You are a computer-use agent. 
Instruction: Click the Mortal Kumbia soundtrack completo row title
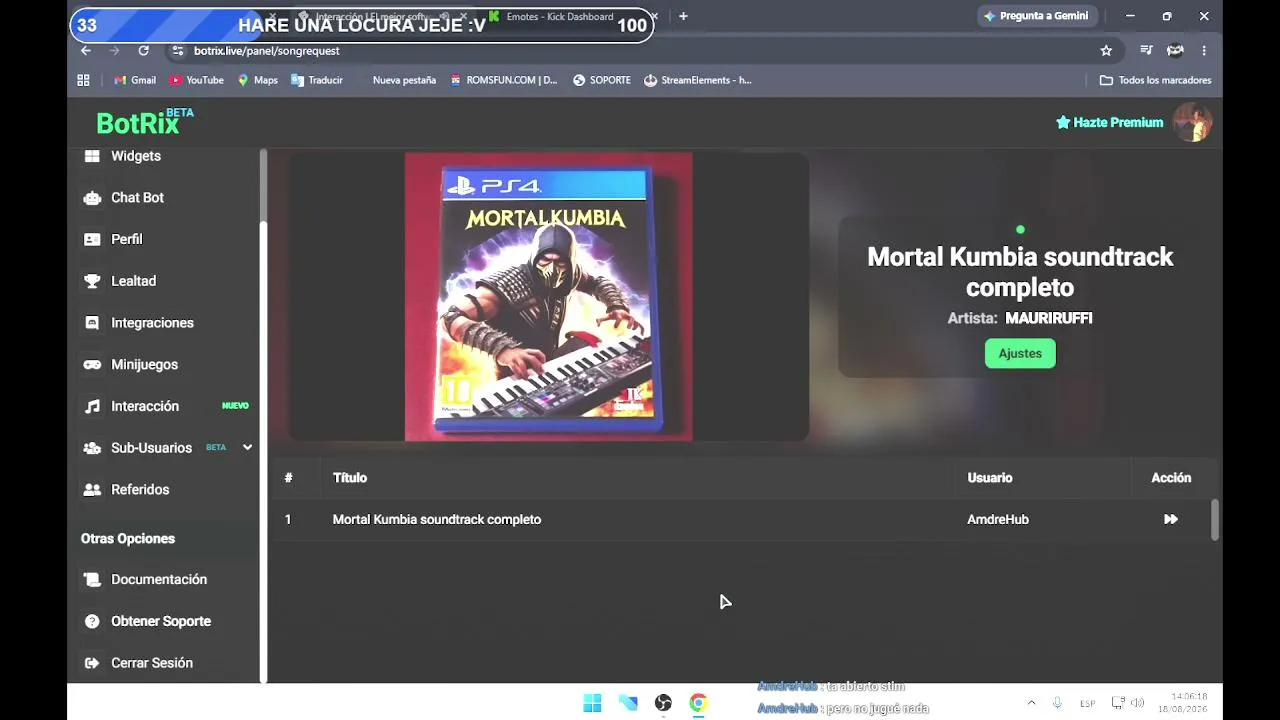pyautogui.click(x=437, y=520)
